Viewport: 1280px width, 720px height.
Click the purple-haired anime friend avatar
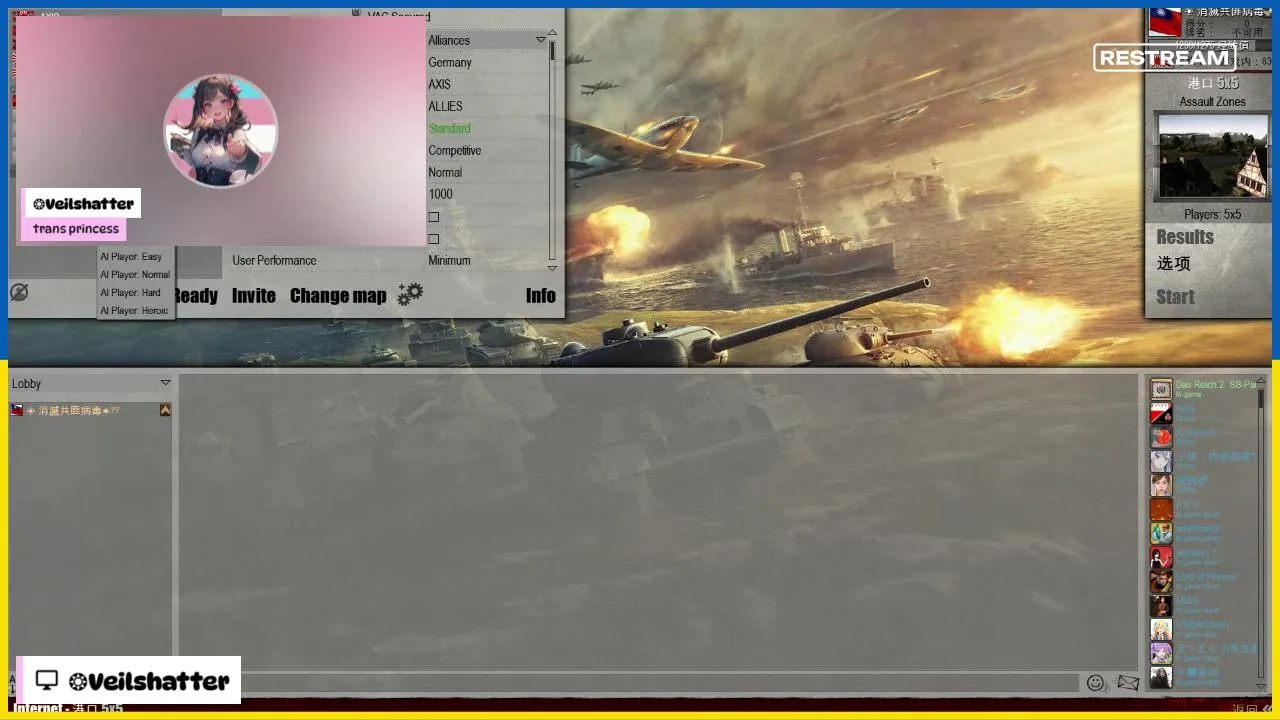tap(1161, 653)
